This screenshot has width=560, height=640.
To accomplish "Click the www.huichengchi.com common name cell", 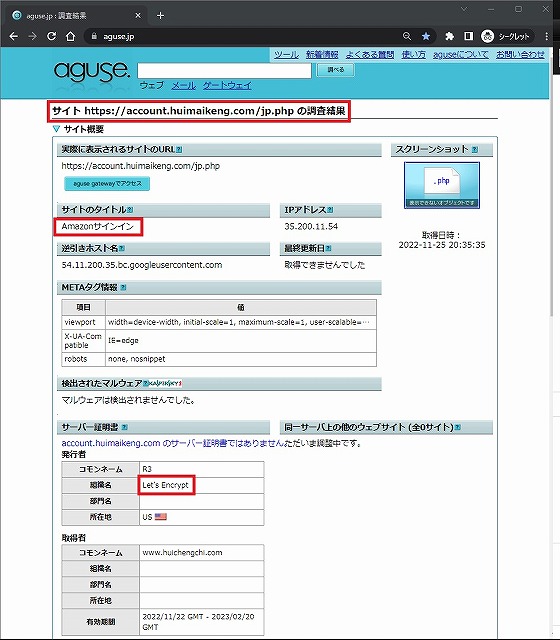I will [x=202, y=553].
